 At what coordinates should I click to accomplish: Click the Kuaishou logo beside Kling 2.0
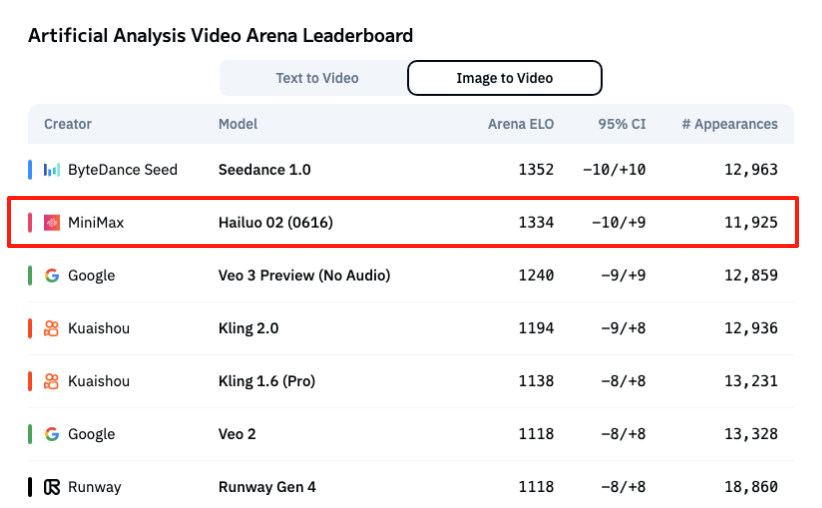point(51,329)
